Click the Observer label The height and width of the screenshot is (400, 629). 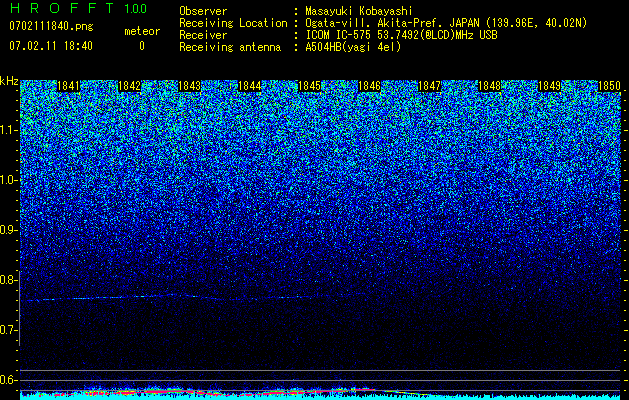coord(203,11)
